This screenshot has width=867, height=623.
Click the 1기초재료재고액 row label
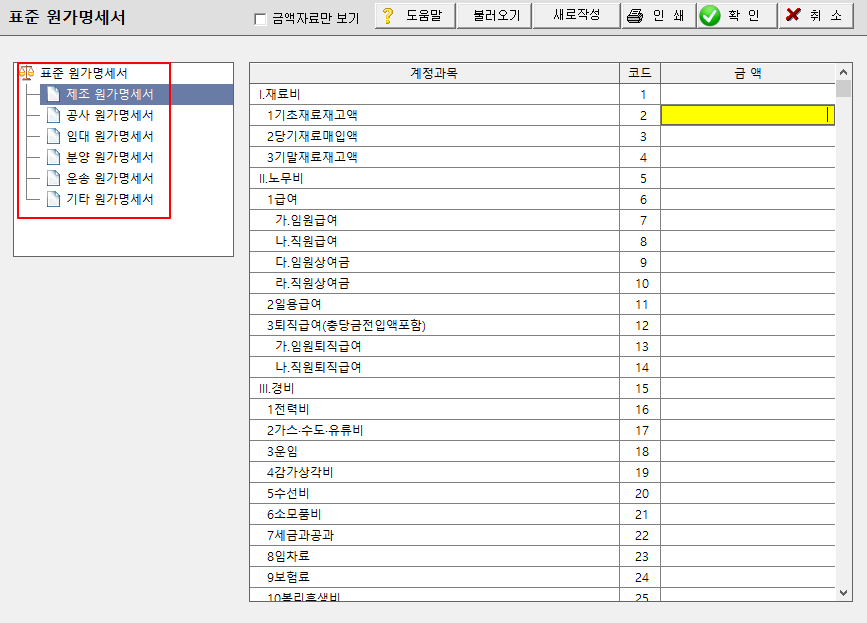312,115
